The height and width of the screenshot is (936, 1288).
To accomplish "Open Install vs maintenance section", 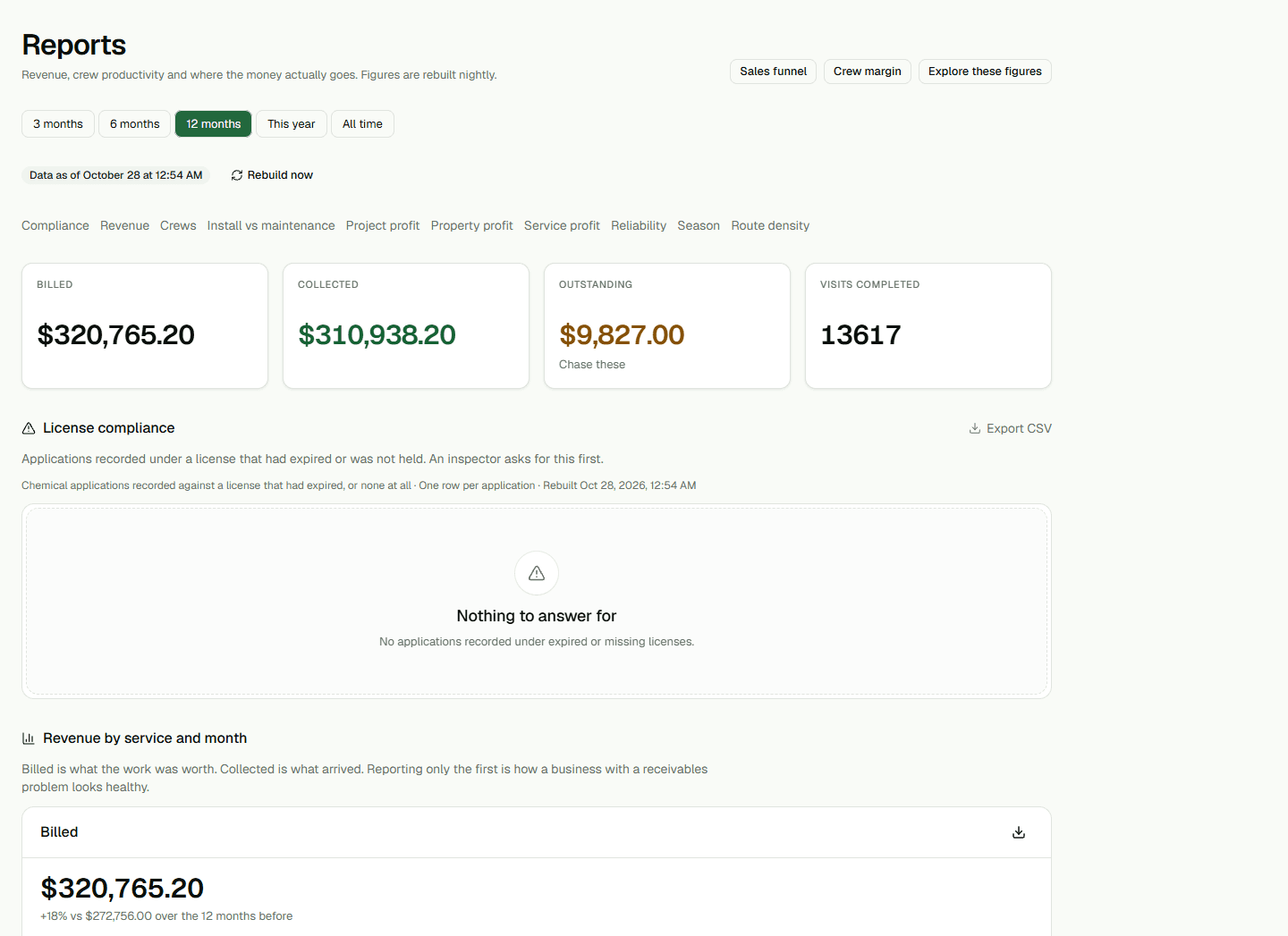I will coord(271,226).
